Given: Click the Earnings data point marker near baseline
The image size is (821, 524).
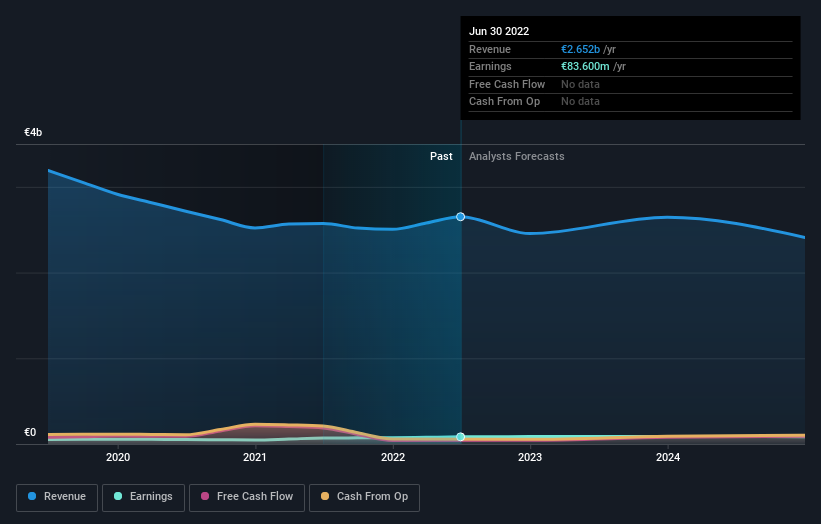Looking at the screenshot, I should point(460,437).
